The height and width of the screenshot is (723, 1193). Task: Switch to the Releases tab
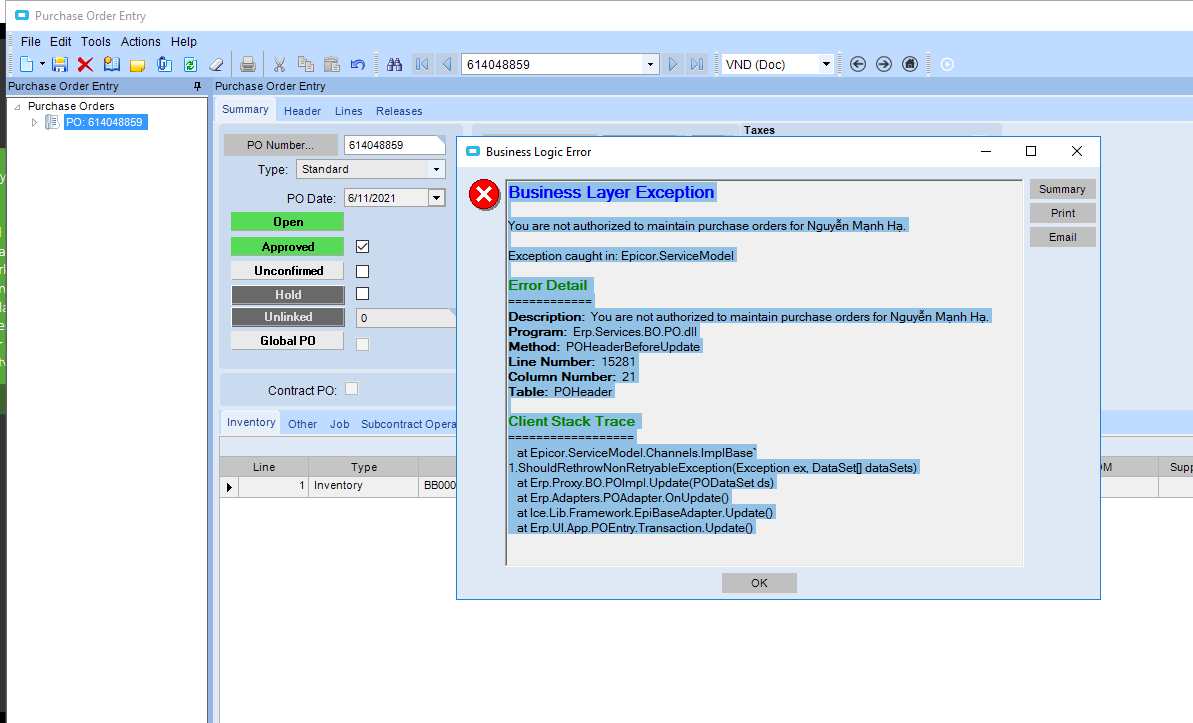(399, 111)
